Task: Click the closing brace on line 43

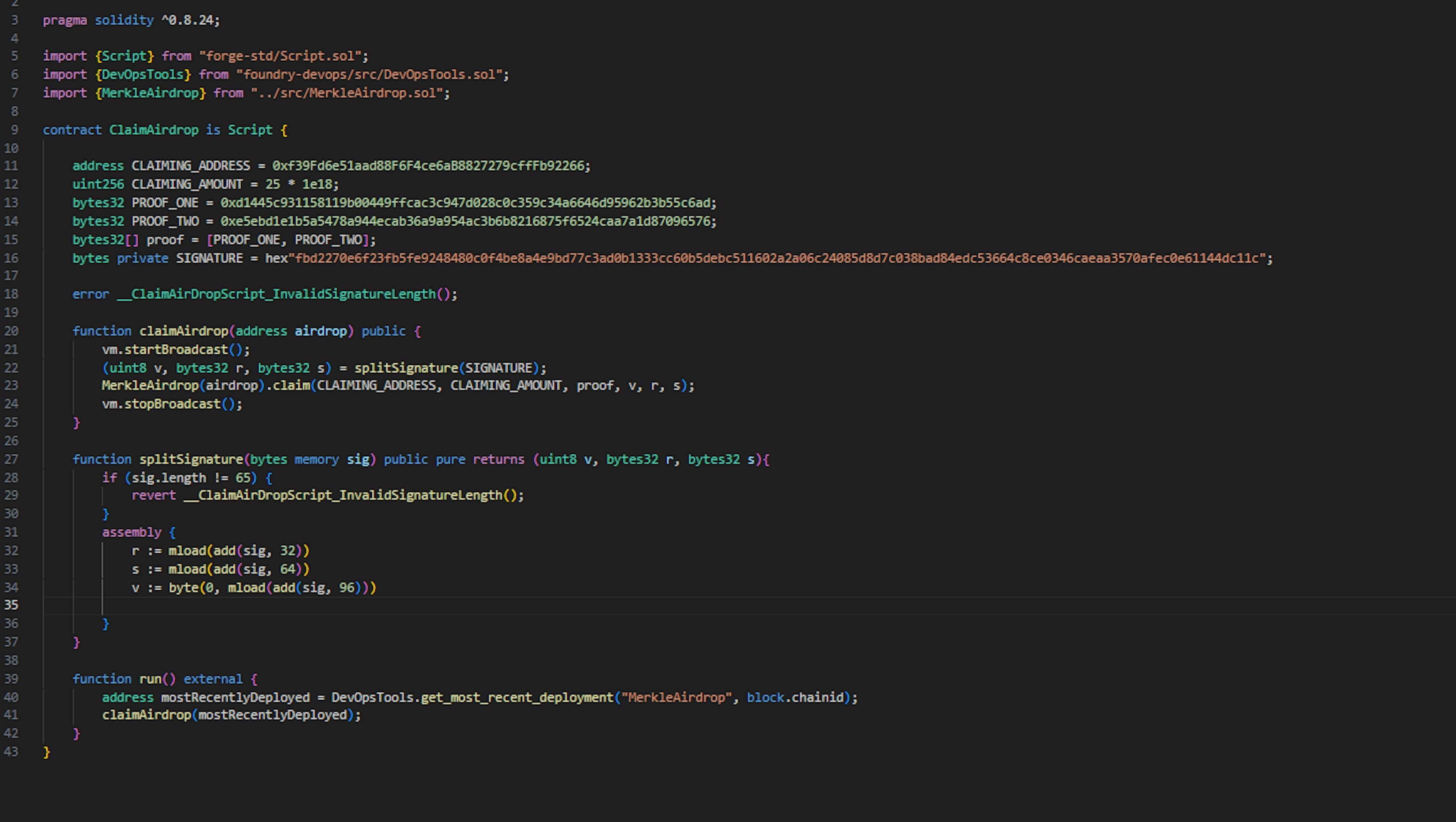Action: click(x=46, y=752)
